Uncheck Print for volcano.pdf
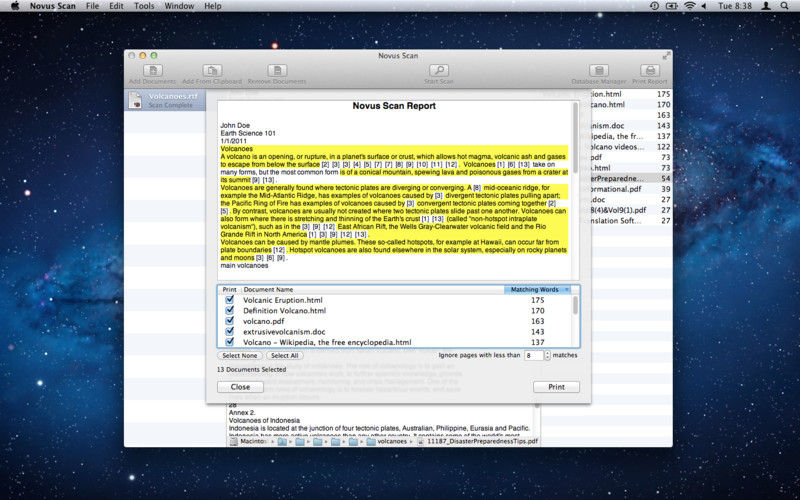Viewport: 800px width, 500px height. click(x=230, y=320)
